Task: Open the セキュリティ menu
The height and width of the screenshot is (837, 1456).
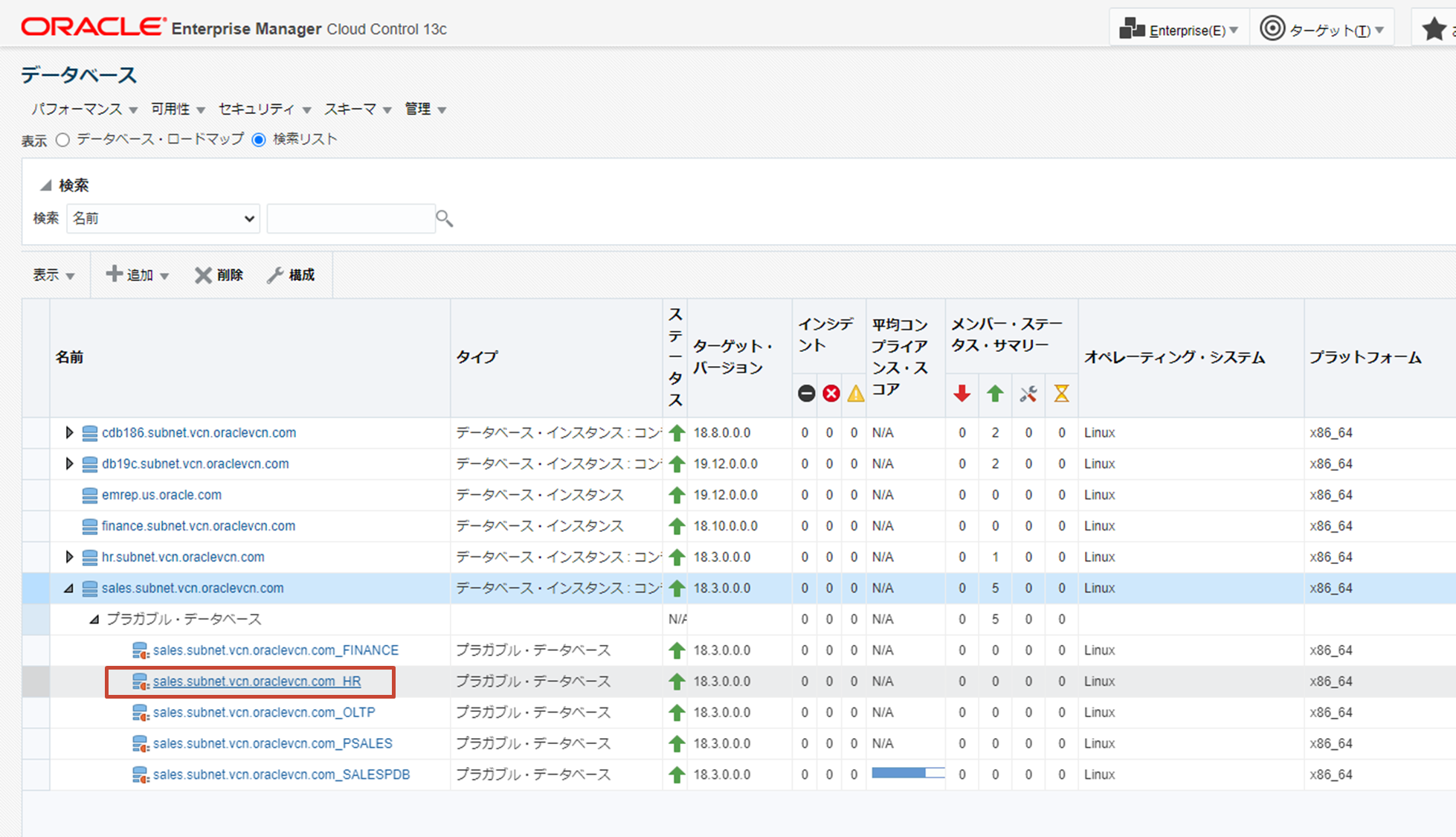Action: pyautogui.click(x=258, y=109)
